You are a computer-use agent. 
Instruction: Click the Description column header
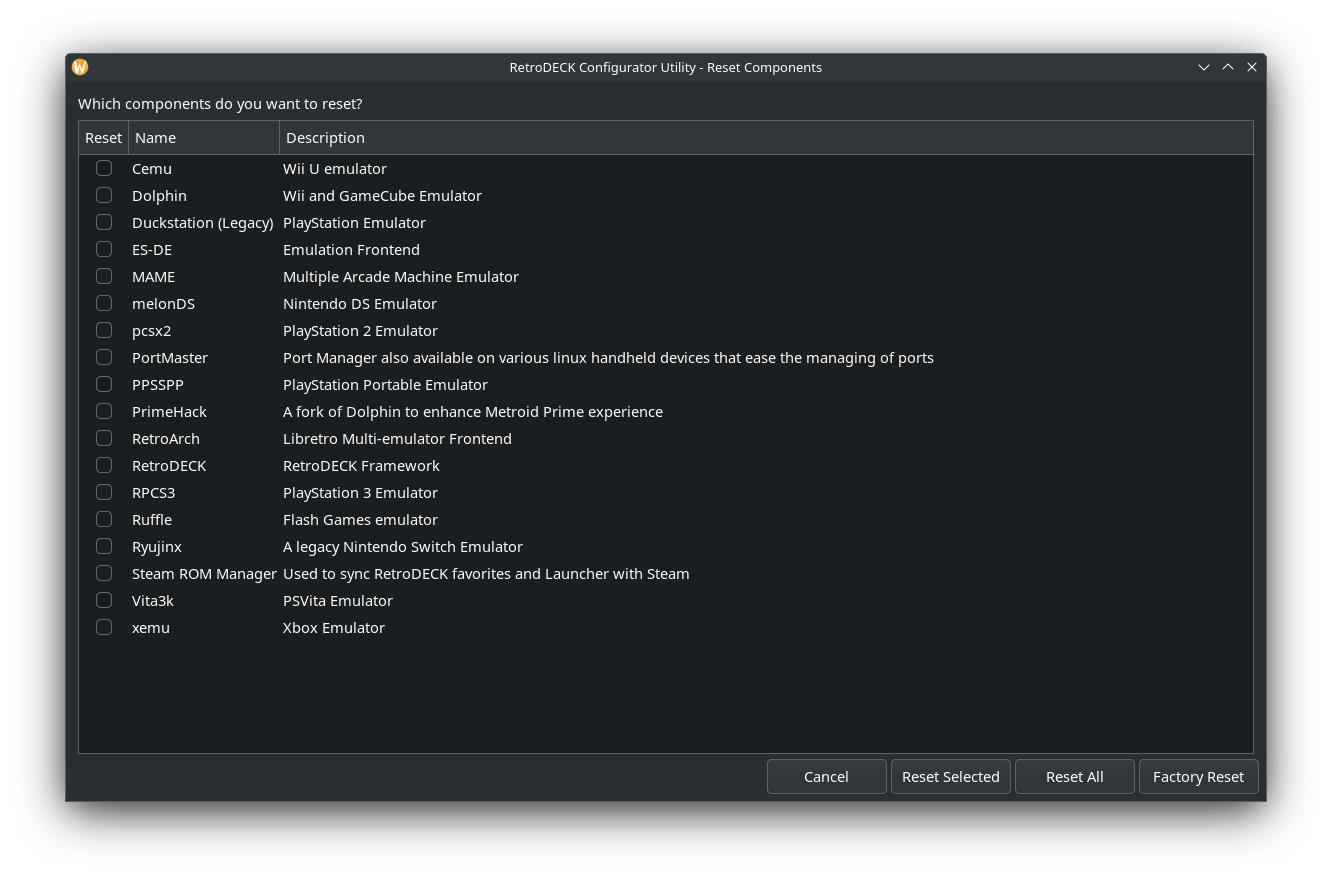click(765, 138)
